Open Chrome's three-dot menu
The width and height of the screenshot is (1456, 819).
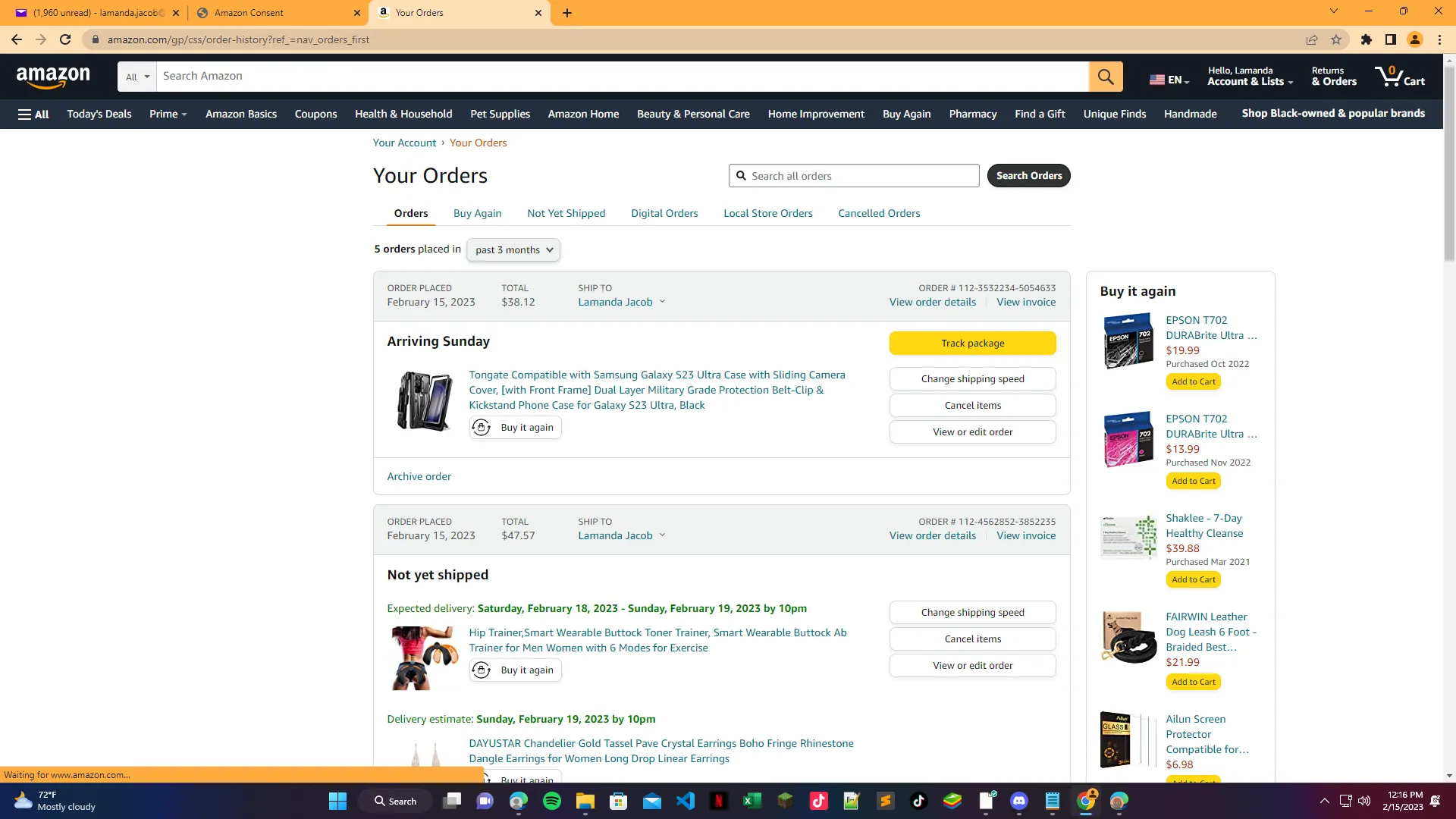1439,39
